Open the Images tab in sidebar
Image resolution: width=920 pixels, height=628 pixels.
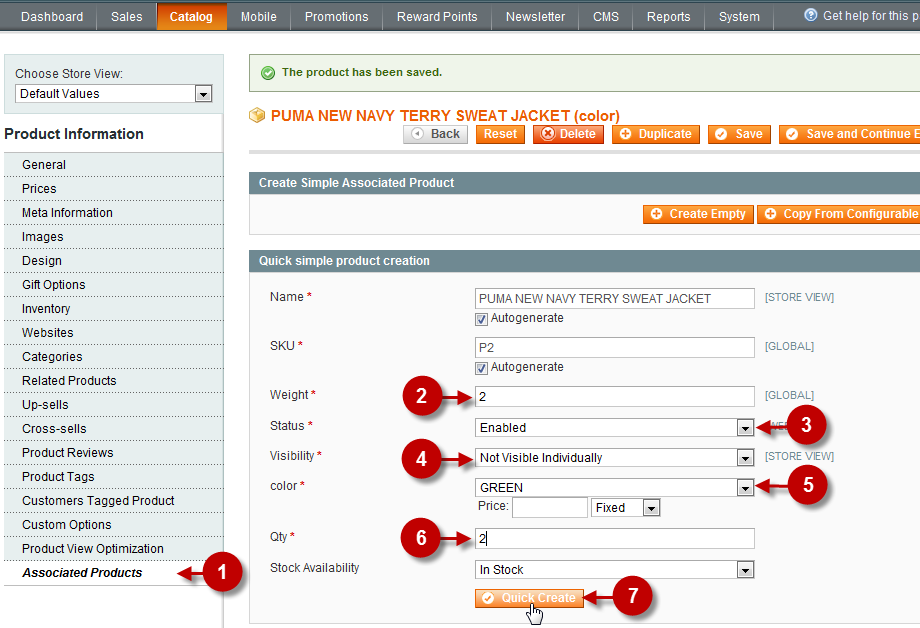[114, 237]
